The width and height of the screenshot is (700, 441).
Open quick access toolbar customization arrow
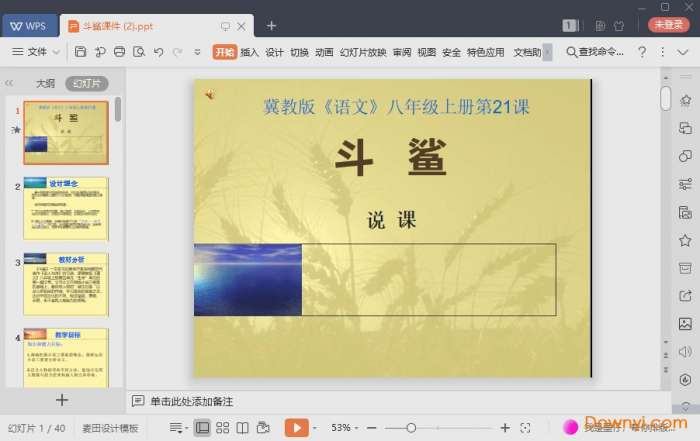pos(197,52)
